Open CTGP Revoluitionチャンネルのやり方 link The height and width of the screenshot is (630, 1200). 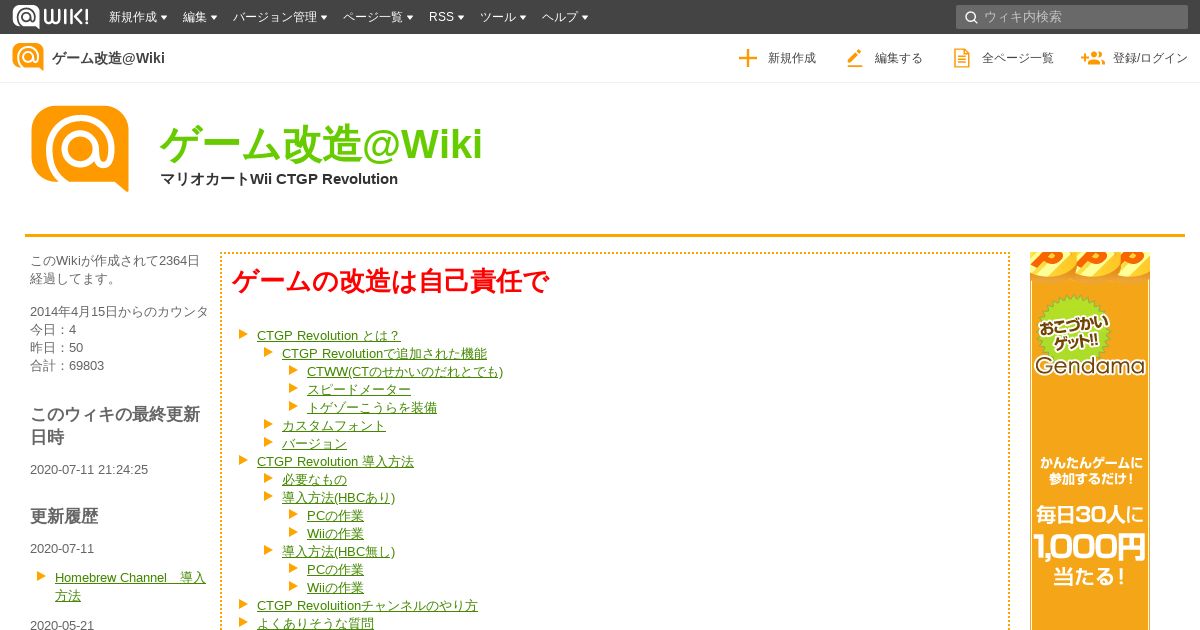click(x=367, y=605)
